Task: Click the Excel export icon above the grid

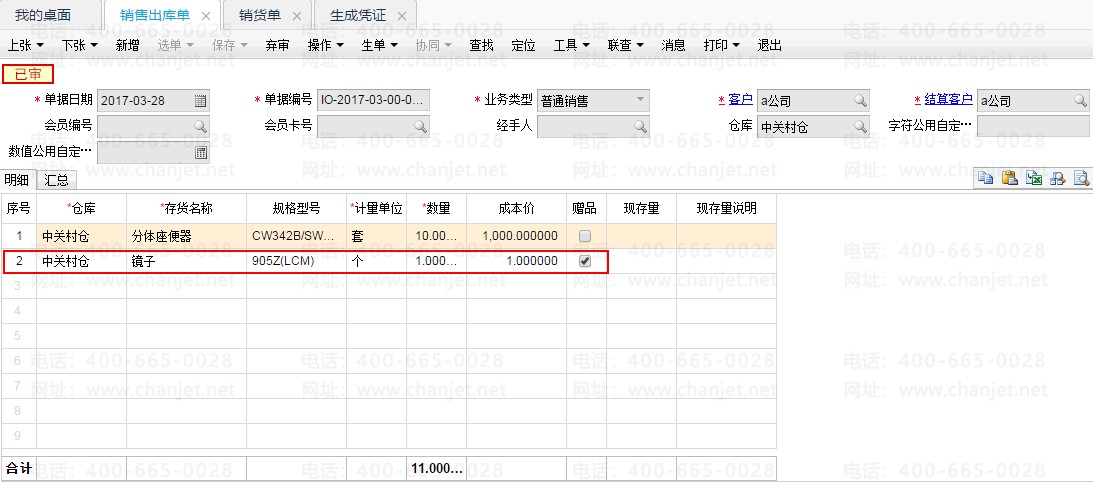Action: [1033, 178]
